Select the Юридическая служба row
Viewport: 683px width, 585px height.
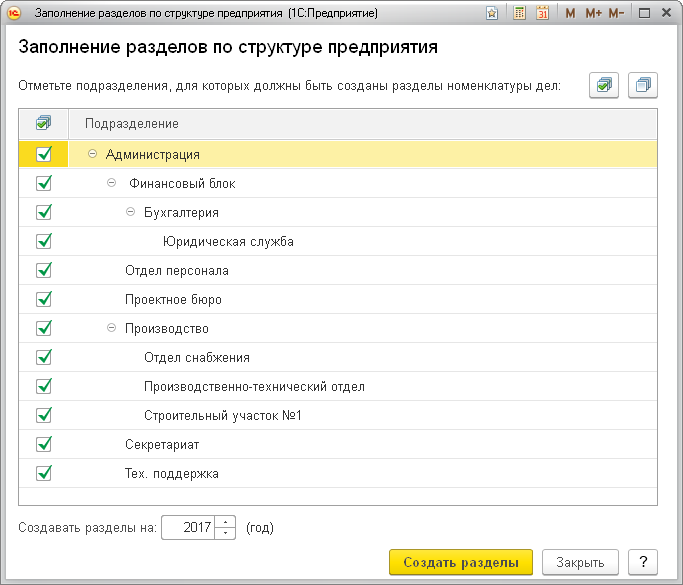(x=338, y=241)
